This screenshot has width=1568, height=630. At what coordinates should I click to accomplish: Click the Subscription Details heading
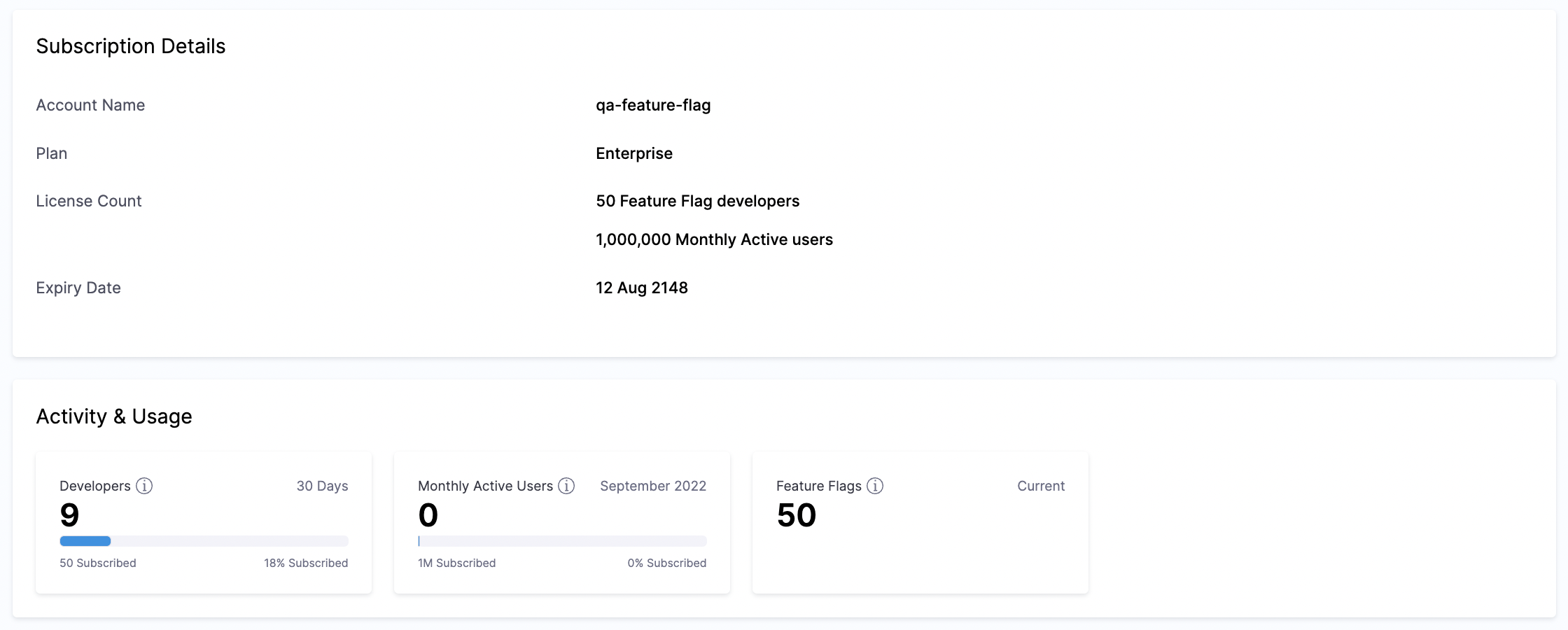[131, 46]
